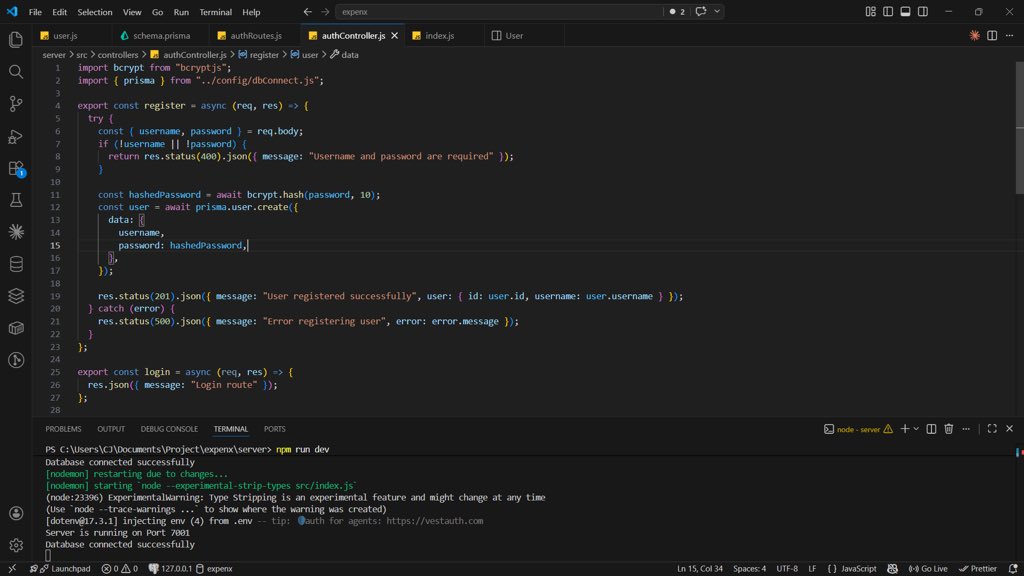Split the terminal panel
This screenshot has width=1024, height=576.
[x=931, y=429]
